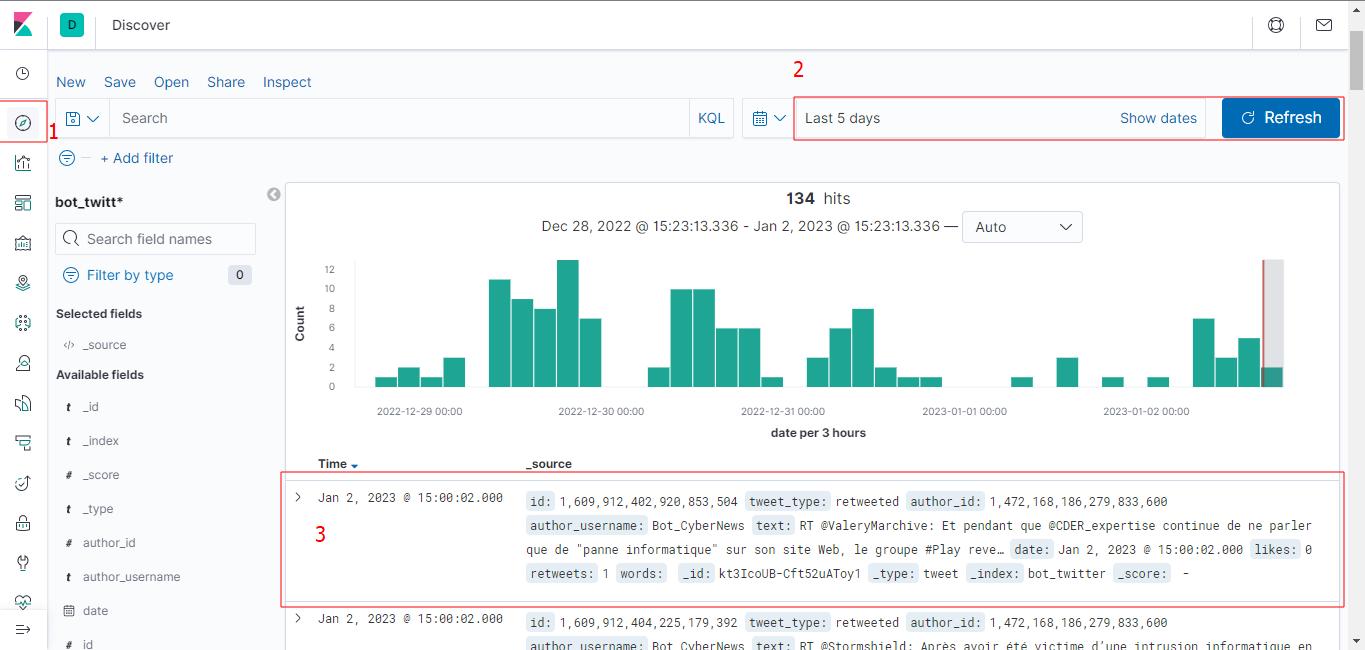Click the Inspect menu item
The height and width of the screenshot is (650, 1365).
click(287, 82)
